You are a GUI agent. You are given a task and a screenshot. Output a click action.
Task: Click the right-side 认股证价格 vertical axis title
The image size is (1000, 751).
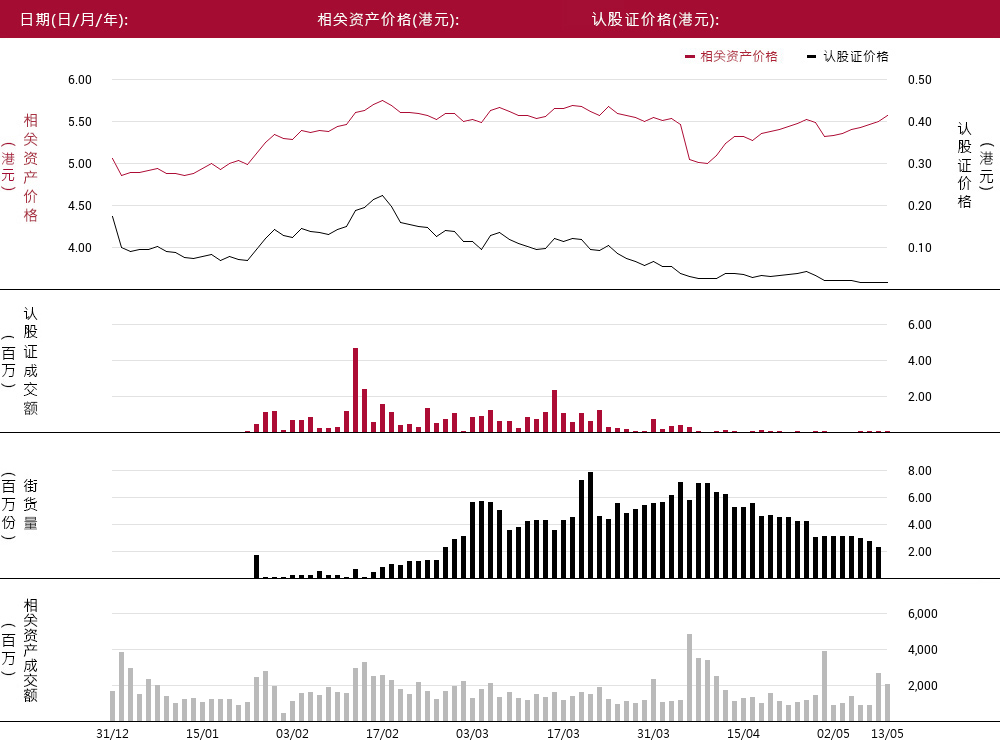click(x=964, y=165)
